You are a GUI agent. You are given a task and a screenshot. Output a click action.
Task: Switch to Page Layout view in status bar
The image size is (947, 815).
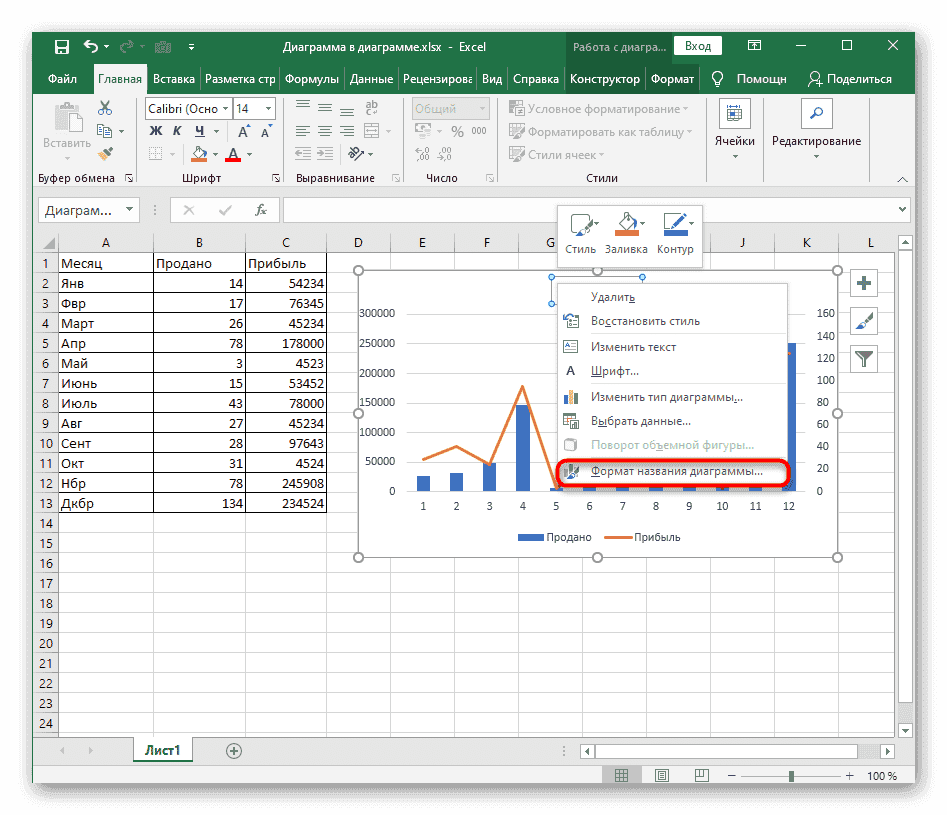(660, 776)
